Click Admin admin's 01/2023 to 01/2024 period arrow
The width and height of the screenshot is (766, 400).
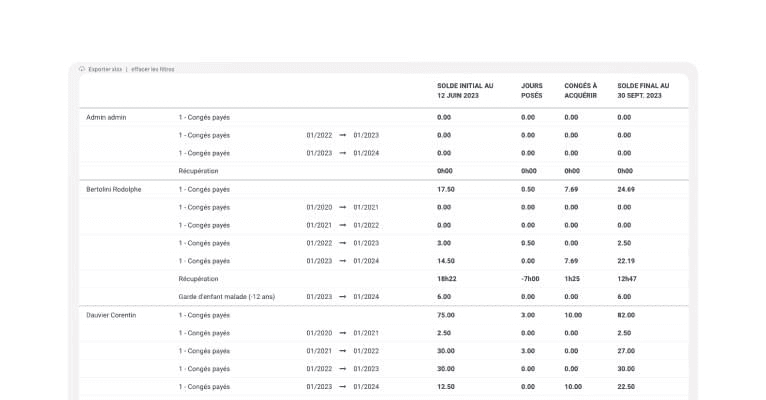pos(342,153)
